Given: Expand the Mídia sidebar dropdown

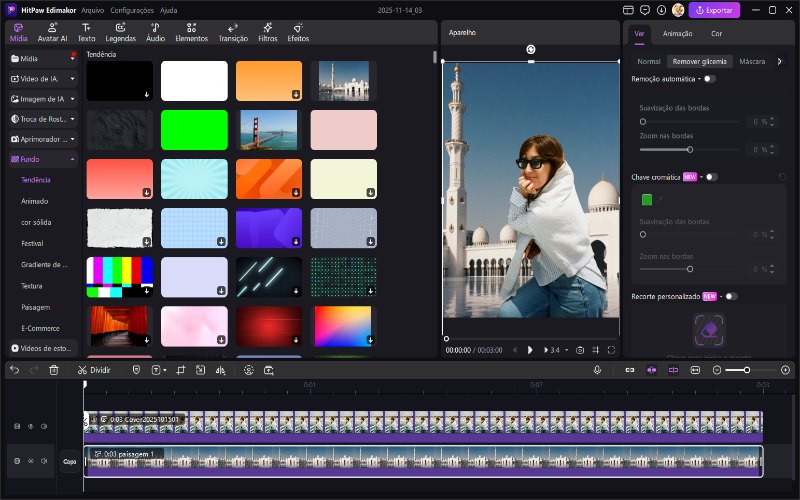Looking at the screenshot, I should (x=72, y=59).
